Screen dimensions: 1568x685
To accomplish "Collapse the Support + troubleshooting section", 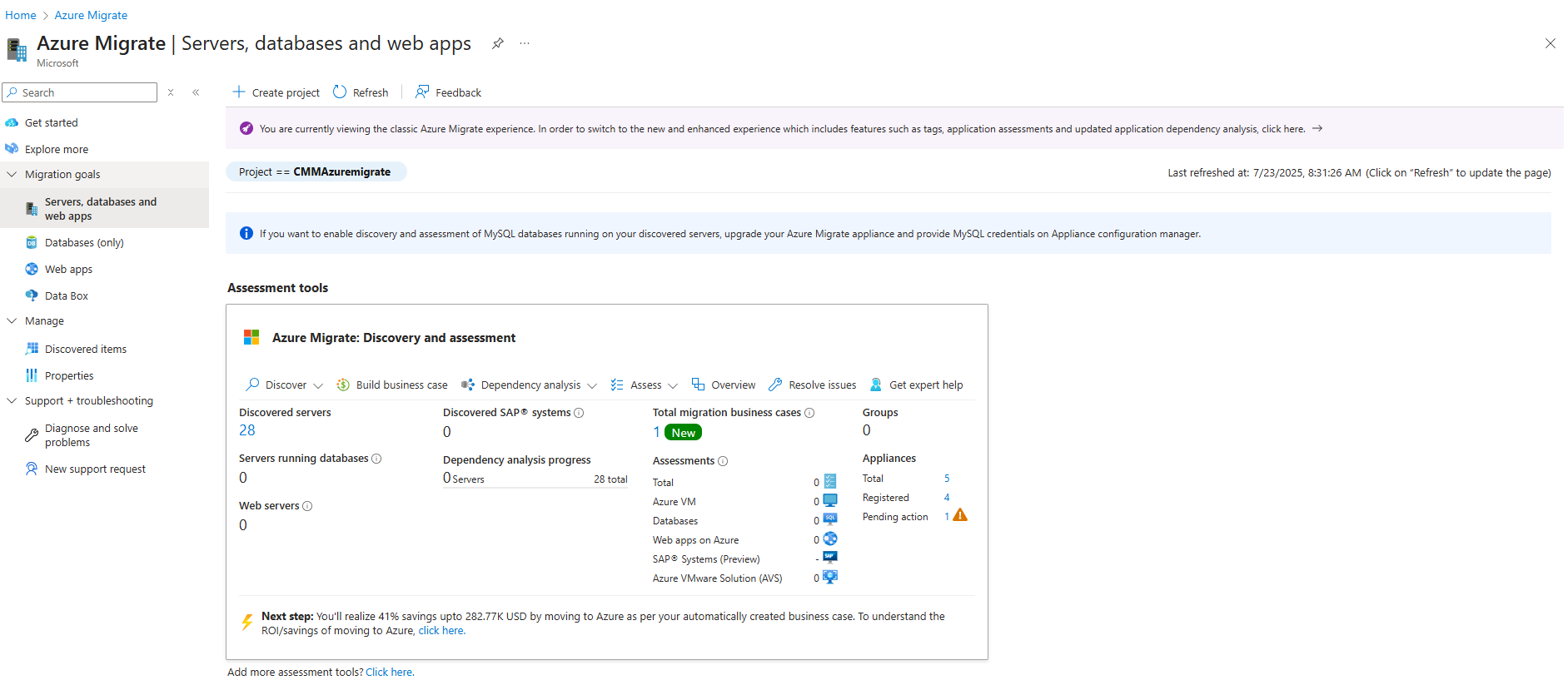I will [12, 400].
